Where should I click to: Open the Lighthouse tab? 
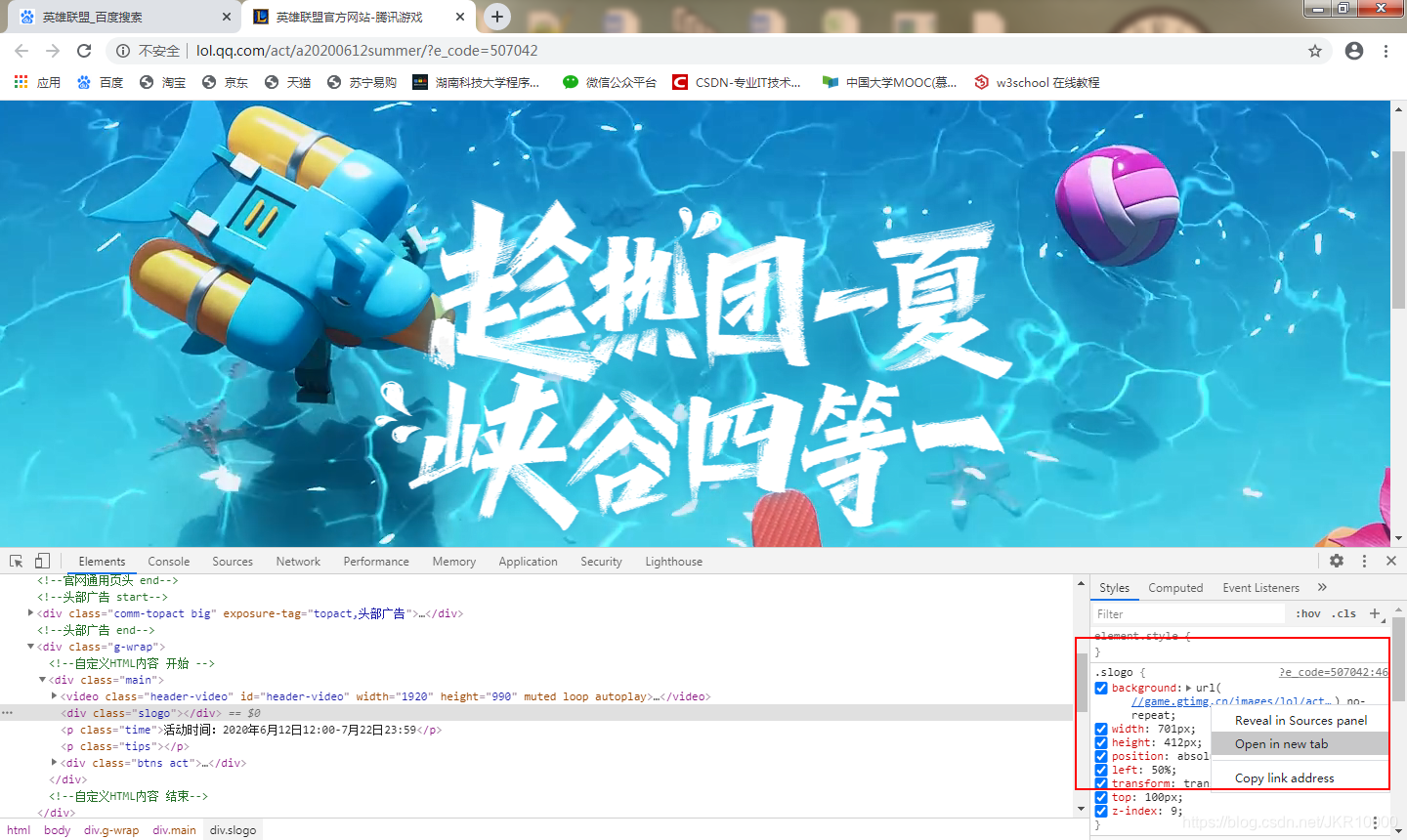click(673, 562)
